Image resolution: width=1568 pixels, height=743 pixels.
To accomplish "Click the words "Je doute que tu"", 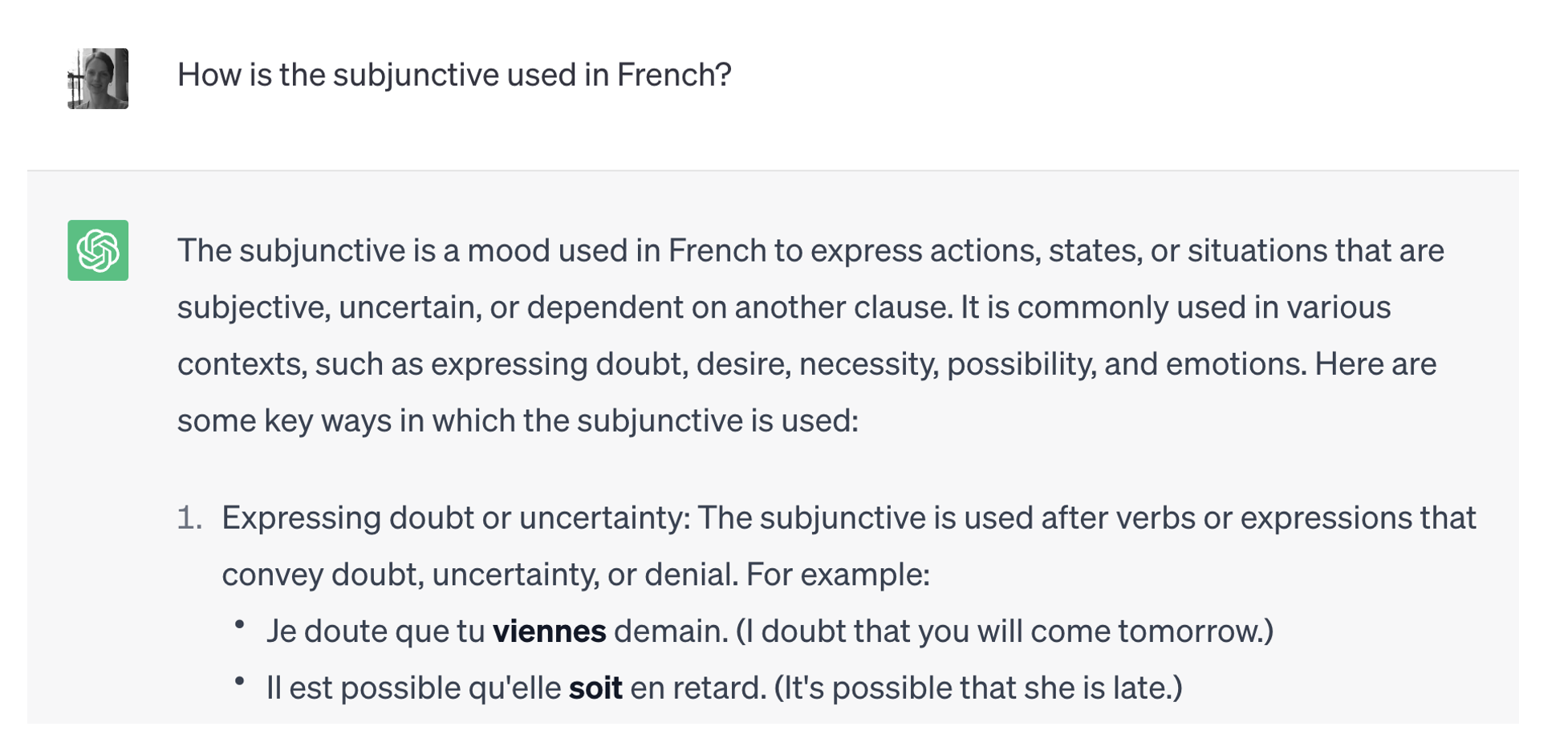I will [x=376, y=631].
